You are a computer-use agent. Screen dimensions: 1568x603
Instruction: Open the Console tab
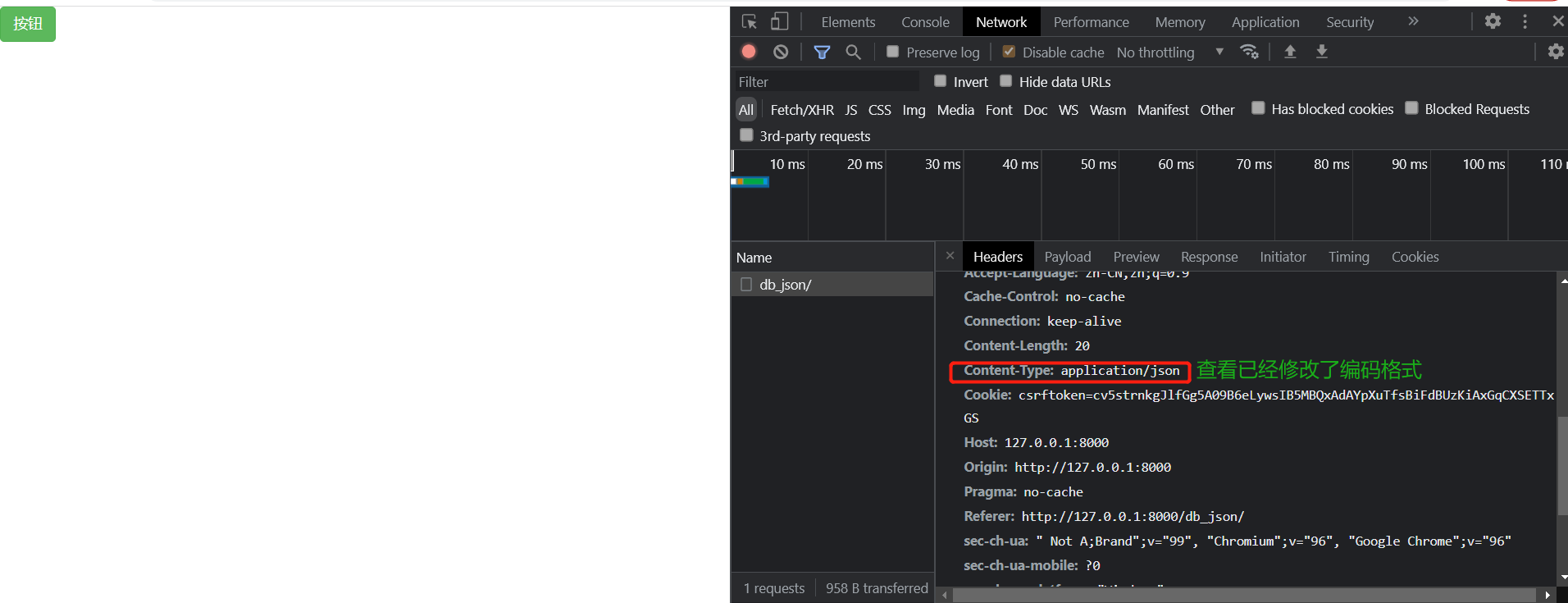click(x=925, y=22)
